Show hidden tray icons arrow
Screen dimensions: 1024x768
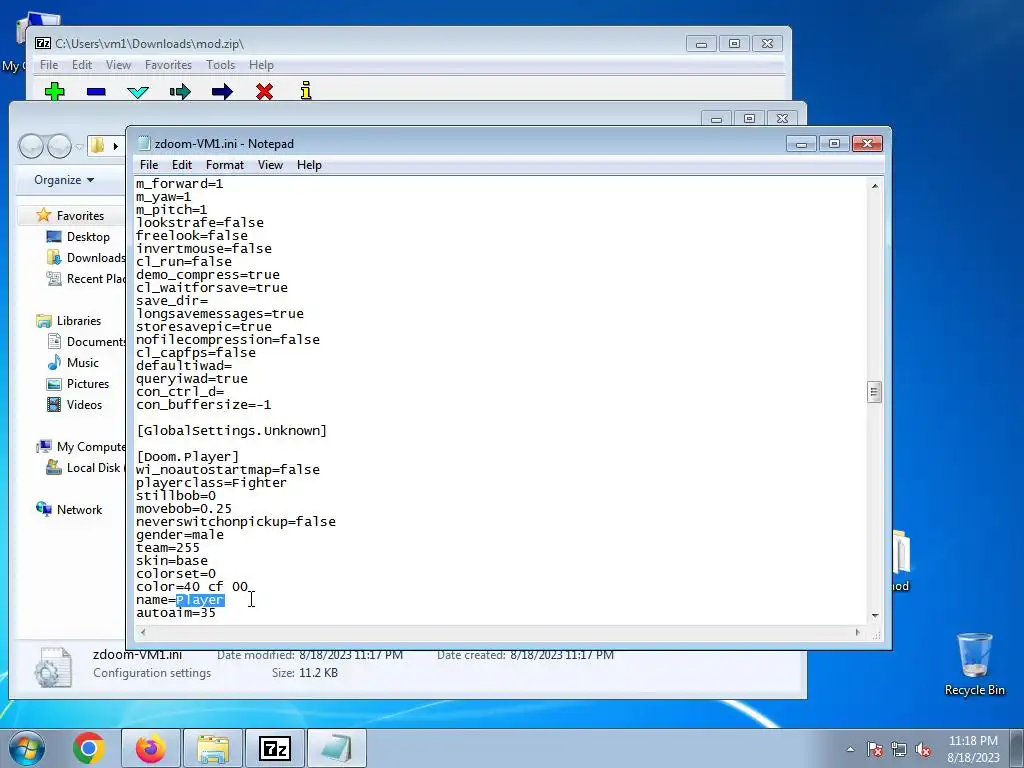click(850, 749)
